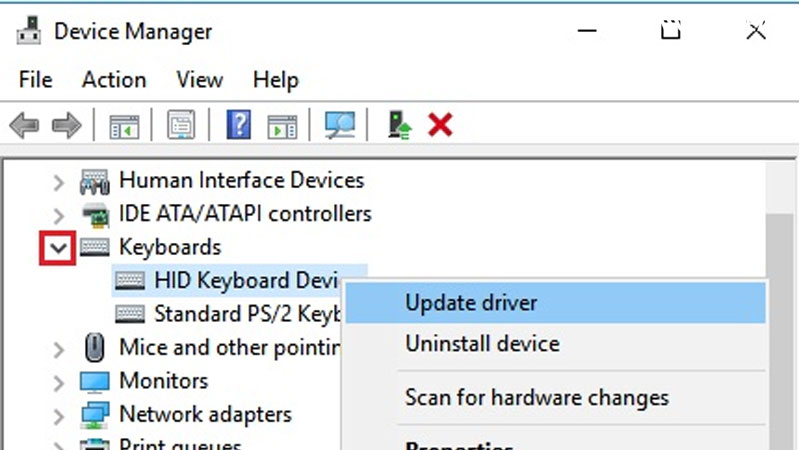This screenshot has width=800, height=450.
Task: Click the red X Uninstall device icon
Action: point(440,125)
